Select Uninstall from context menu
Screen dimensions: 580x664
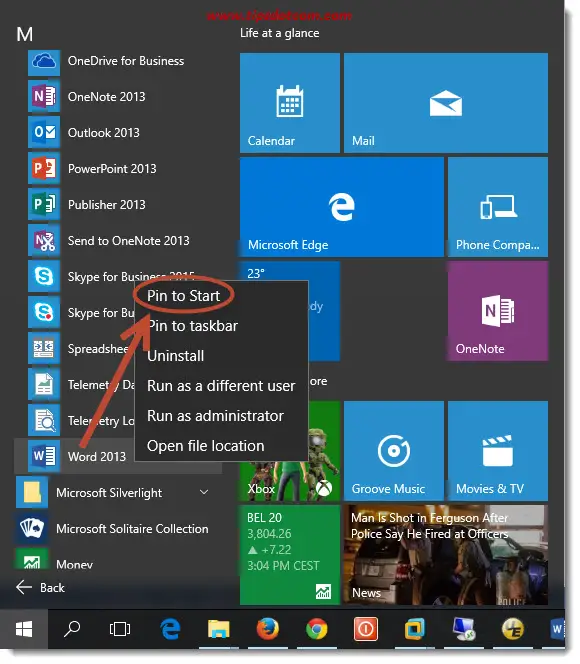coord(175,356)
